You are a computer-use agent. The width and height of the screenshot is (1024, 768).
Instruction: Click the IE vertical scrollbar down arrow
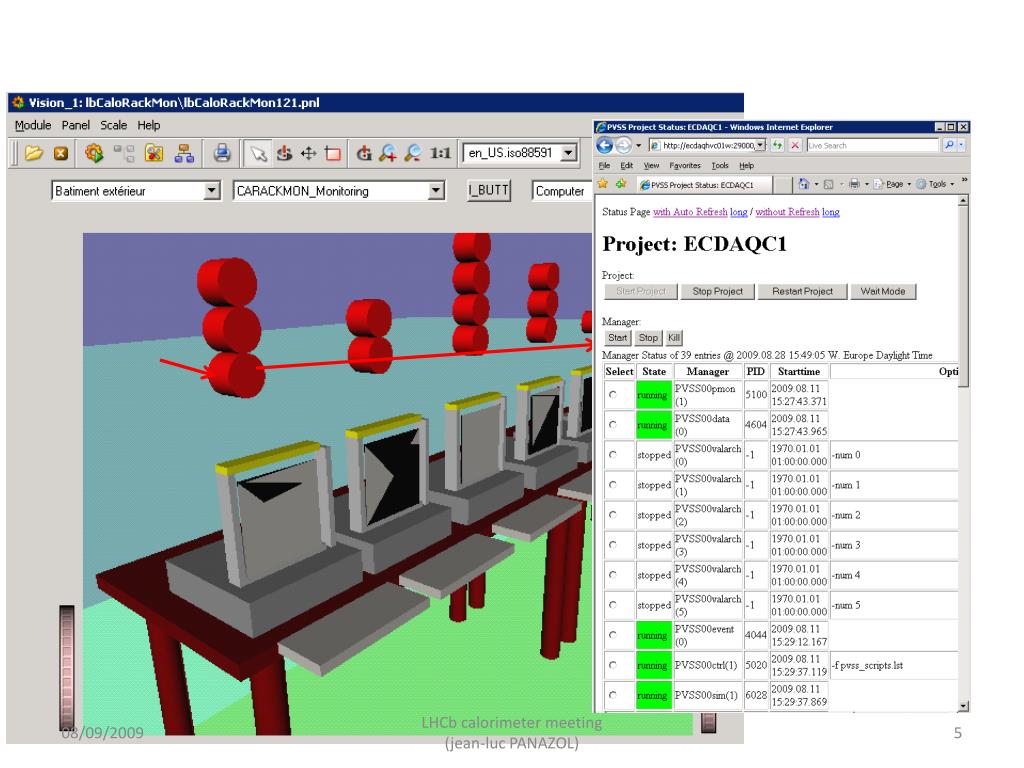coord(963,706)
